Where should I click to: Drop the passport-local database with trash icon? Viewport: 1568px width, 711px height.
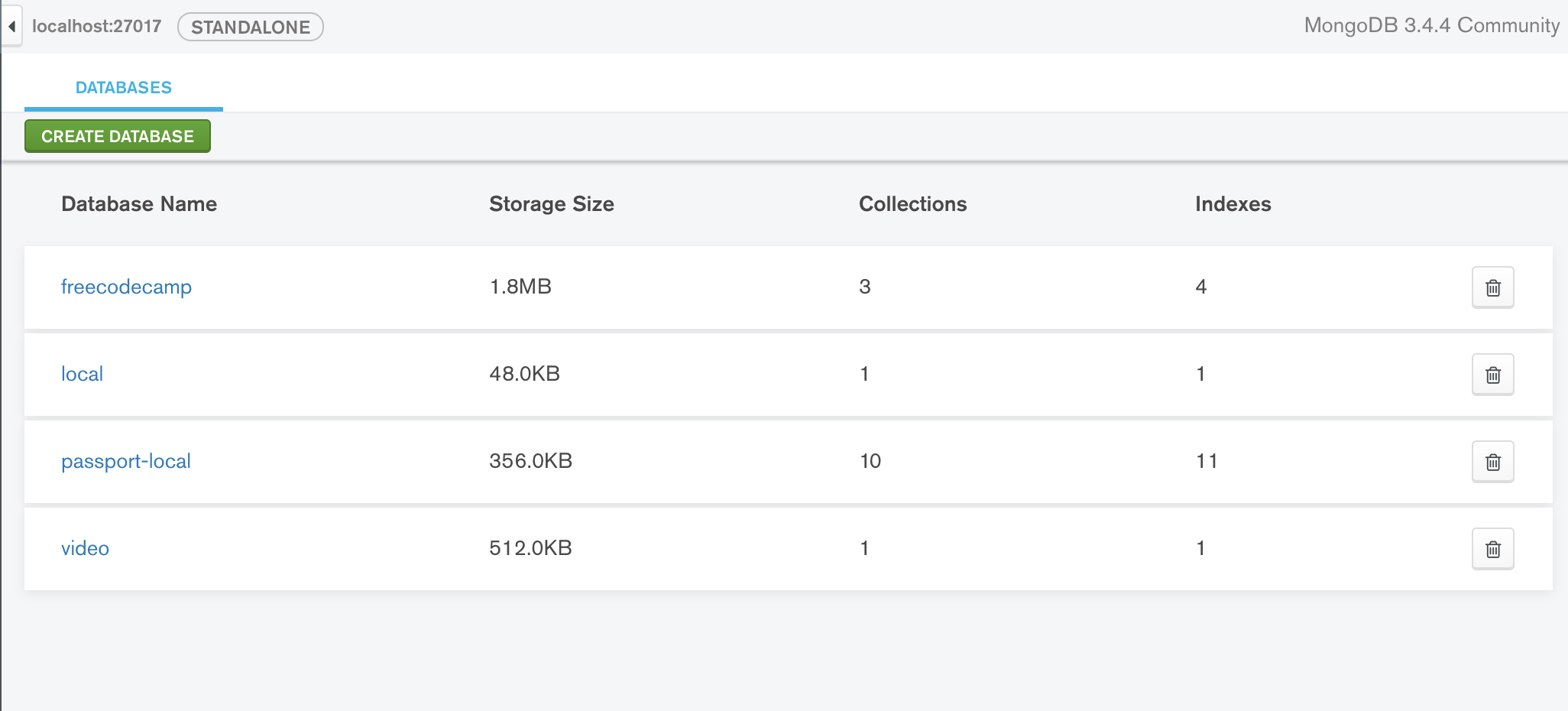point(1492,462)
